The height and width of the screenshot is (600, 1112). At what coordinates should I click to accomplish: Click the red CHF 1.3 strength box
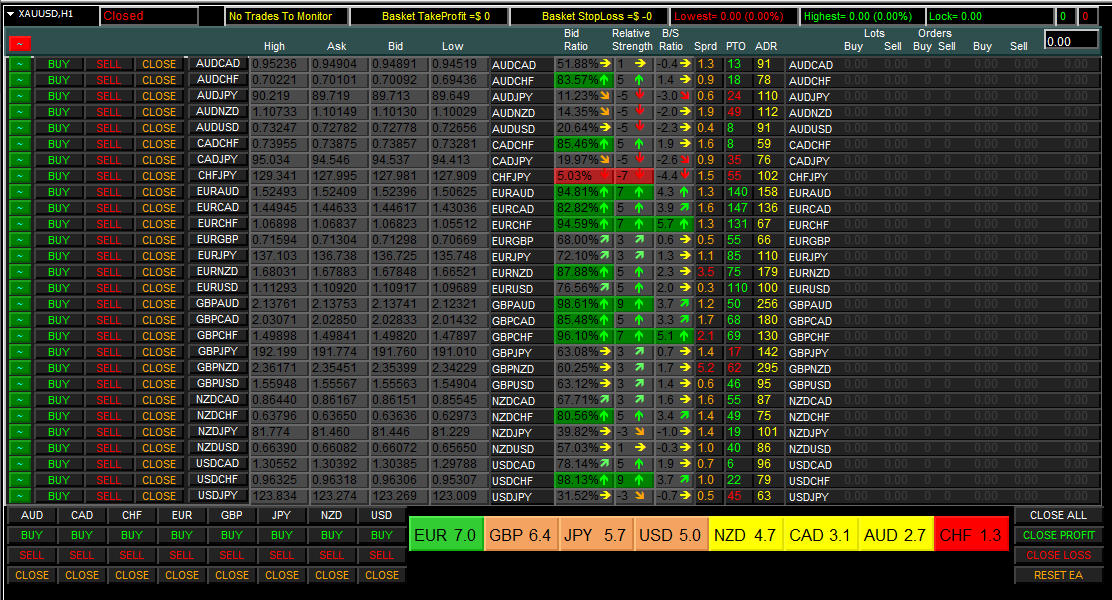coord(970,535)
